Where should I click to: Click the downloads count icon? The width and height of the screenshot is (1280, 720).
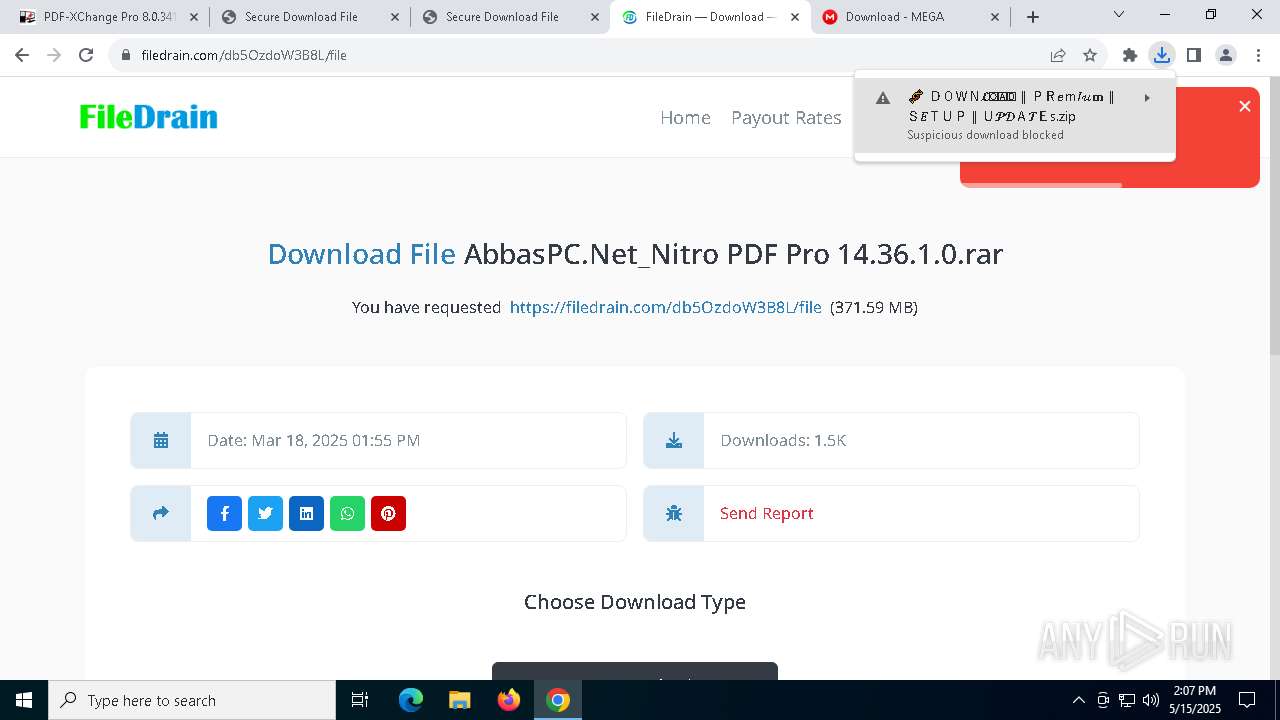(674, 440)
